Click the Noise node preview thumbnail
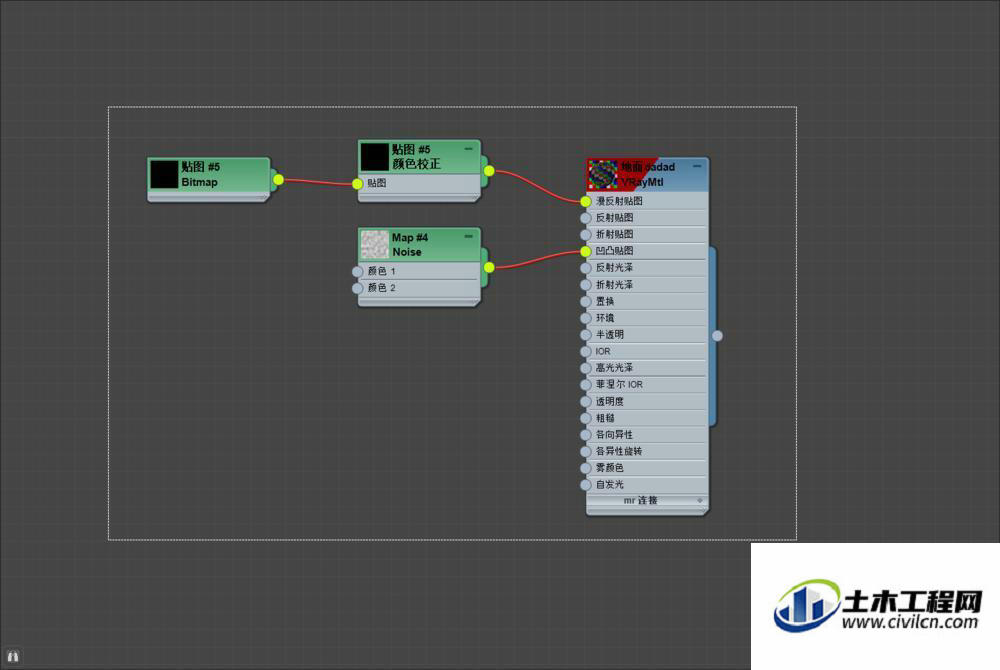The height and width of the screenshot is (670, 1000). [x=374, y=244]
